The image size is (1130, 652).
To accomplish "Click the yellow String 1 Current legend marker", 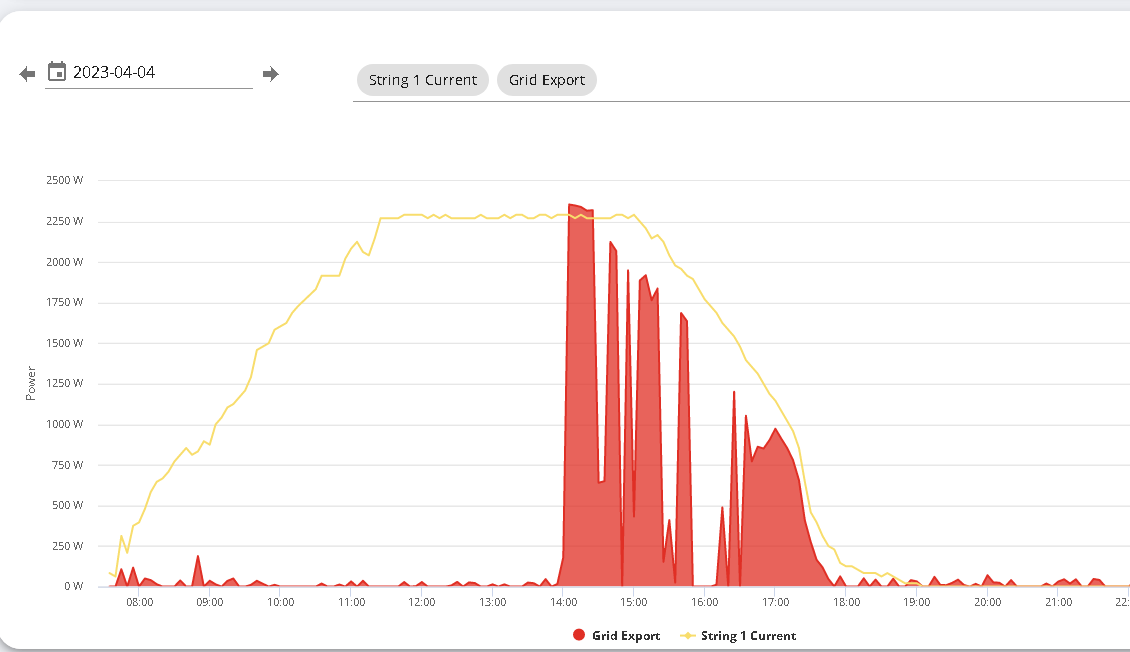I will 688,635.
